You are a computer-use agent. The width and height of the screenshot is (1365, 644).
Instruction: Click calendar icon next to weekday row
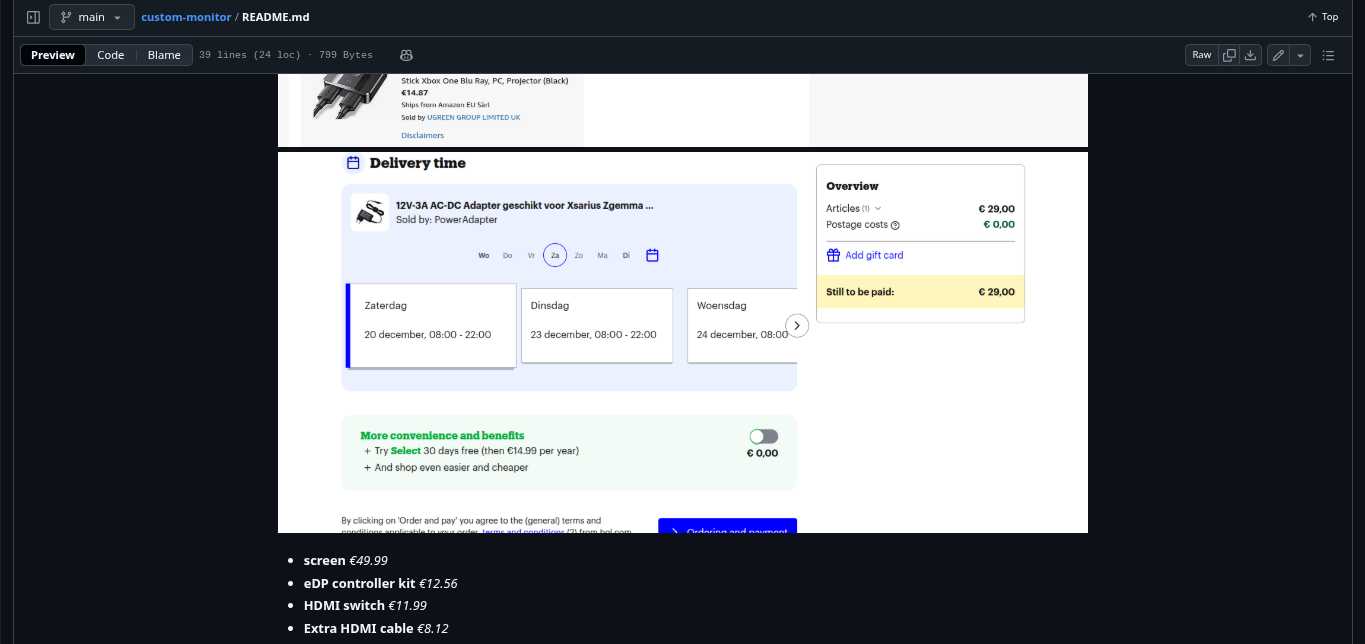click(x=652, y=255)
